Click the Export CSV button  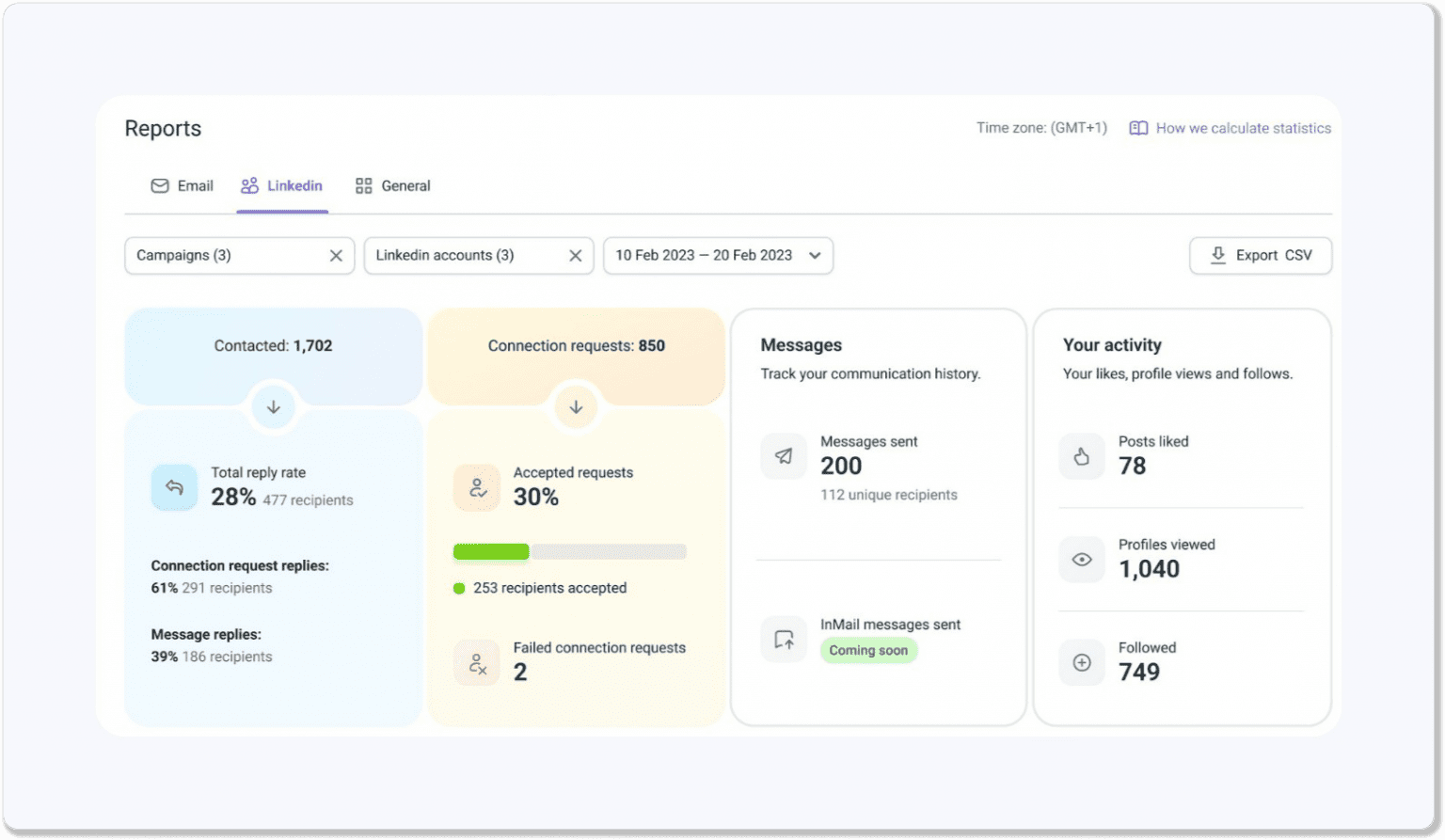(1260, 256)
